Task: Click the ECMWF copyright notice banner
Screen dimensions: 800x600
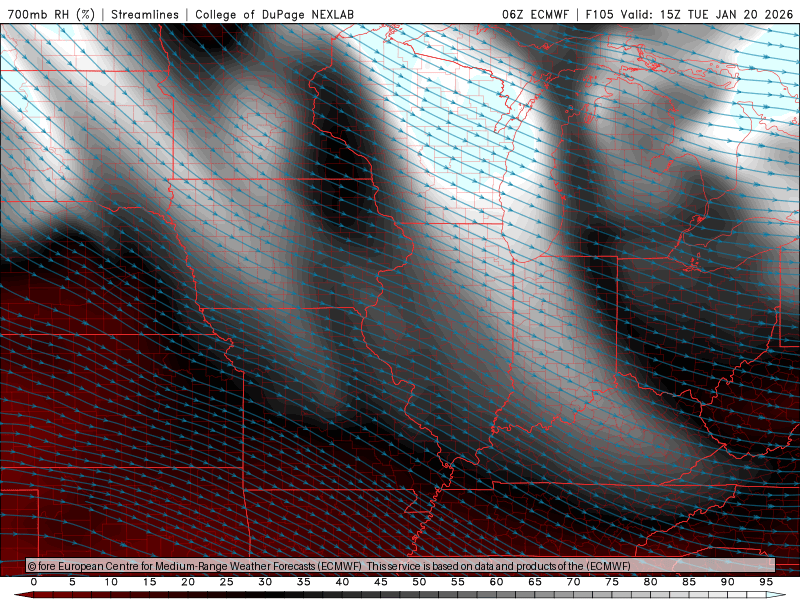Action: click(x=401, y=566)
